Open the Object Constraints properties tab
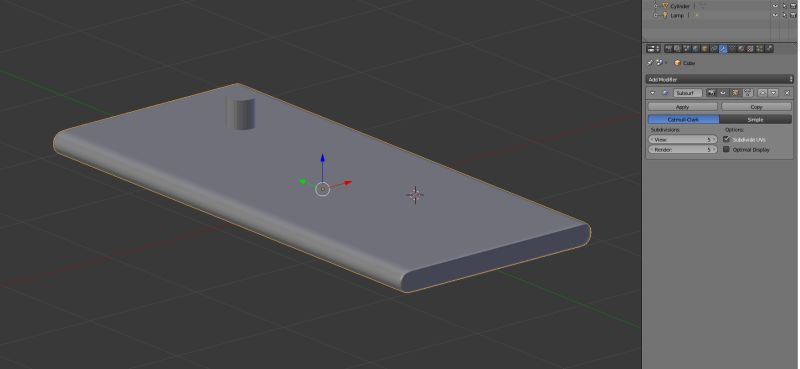The image size is (800, 369). click(x=713, y=48)
